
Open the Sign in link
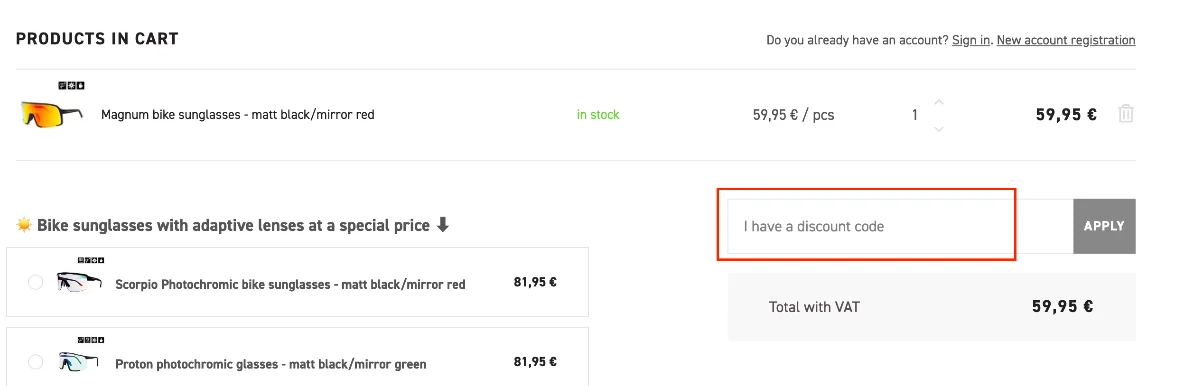pyautogui.click(x=971, y=40)
